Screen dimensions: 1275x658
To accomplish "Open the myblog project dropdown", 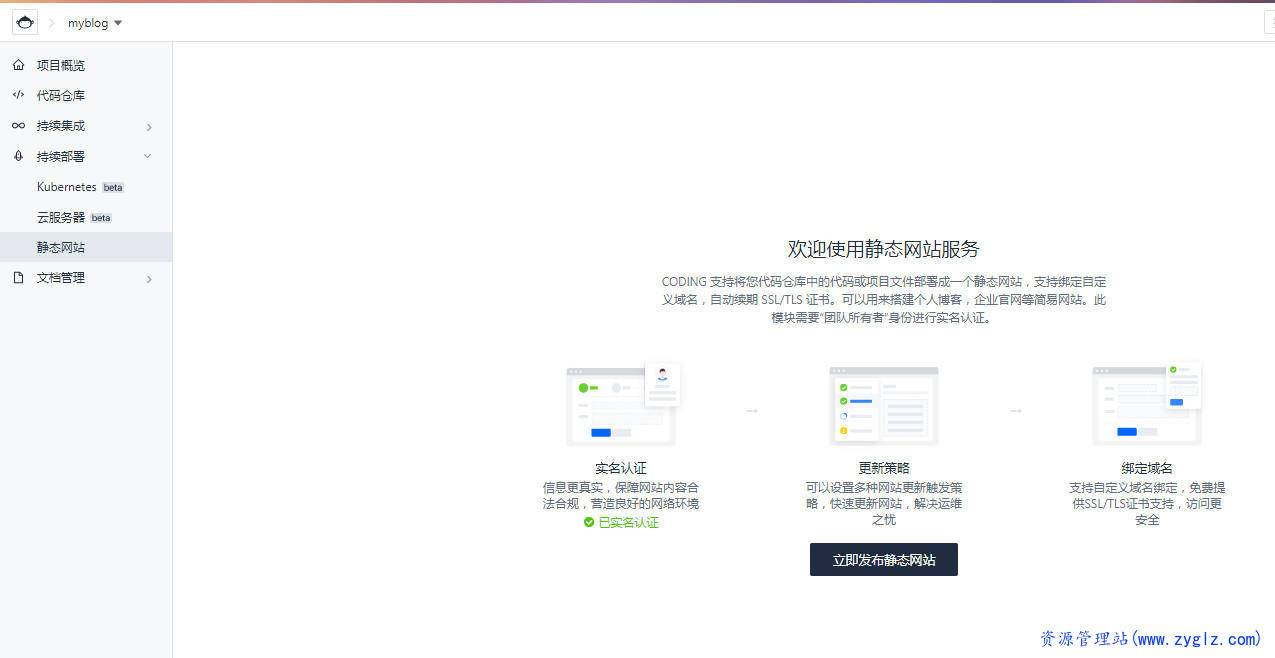I will [x=95, y=23].
